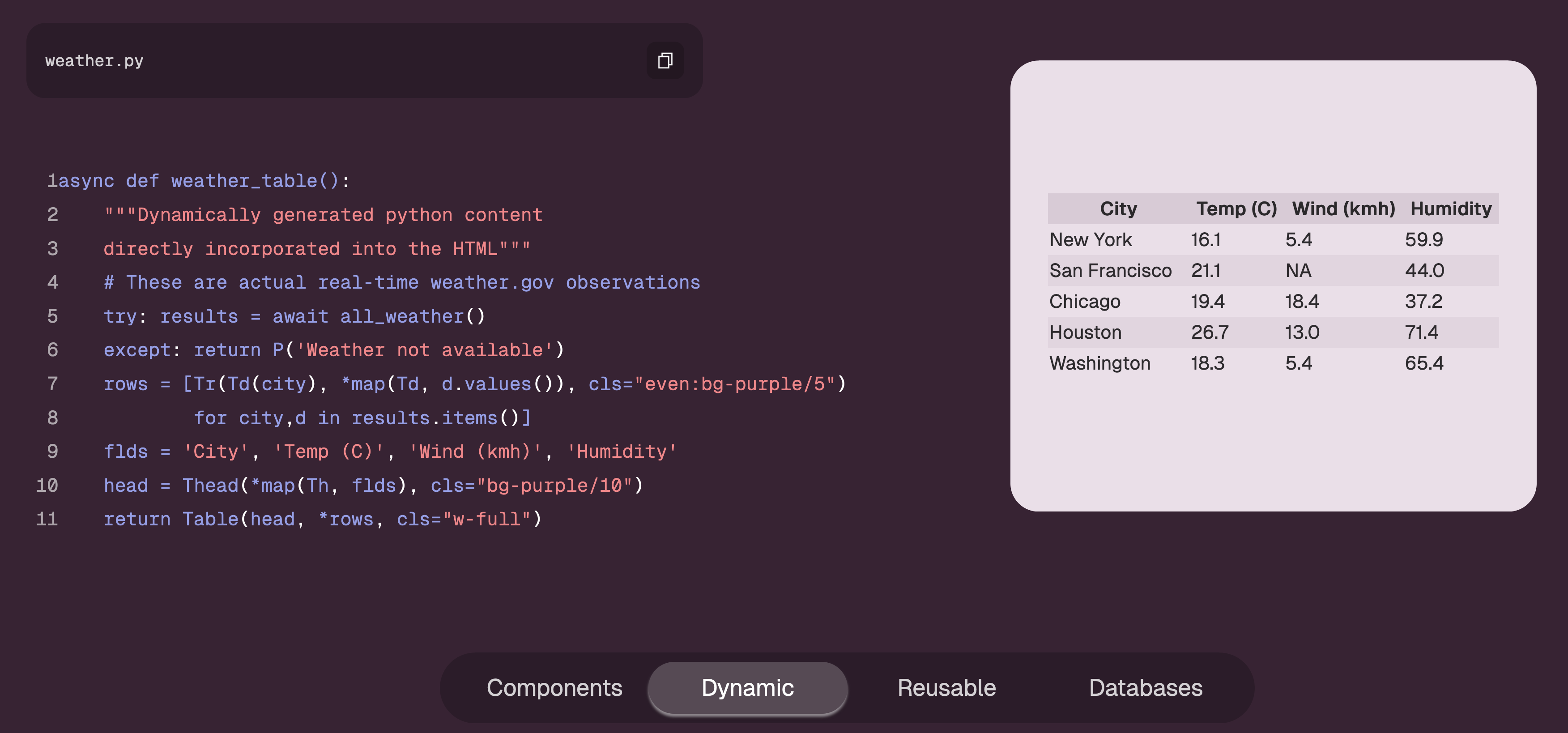Click the City column header

pyautogui.click(x=1117, y=209)
